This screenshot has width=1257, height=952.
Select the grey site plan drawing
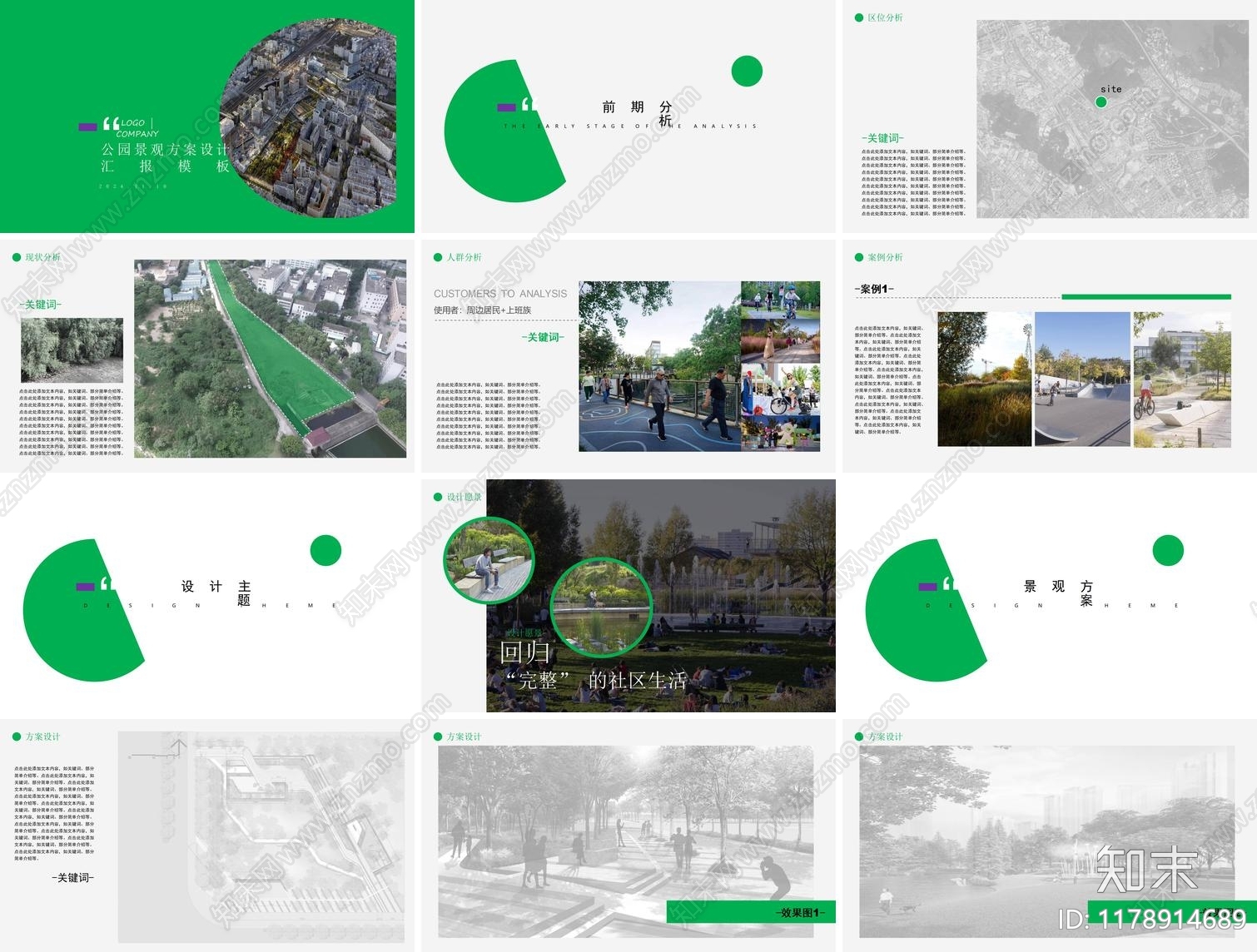261,837
